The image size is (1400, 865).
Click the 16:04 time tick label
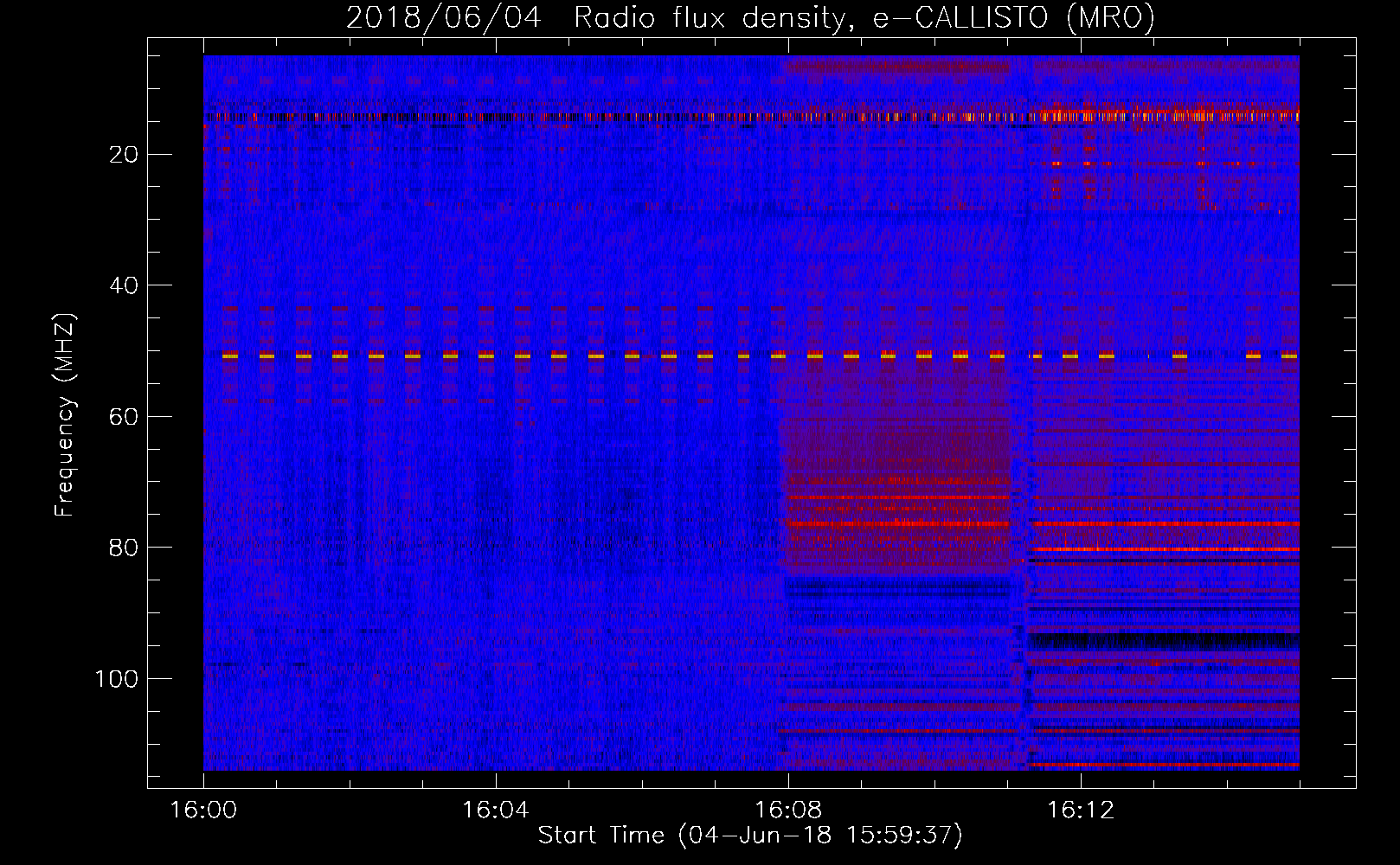click(495, 810)
